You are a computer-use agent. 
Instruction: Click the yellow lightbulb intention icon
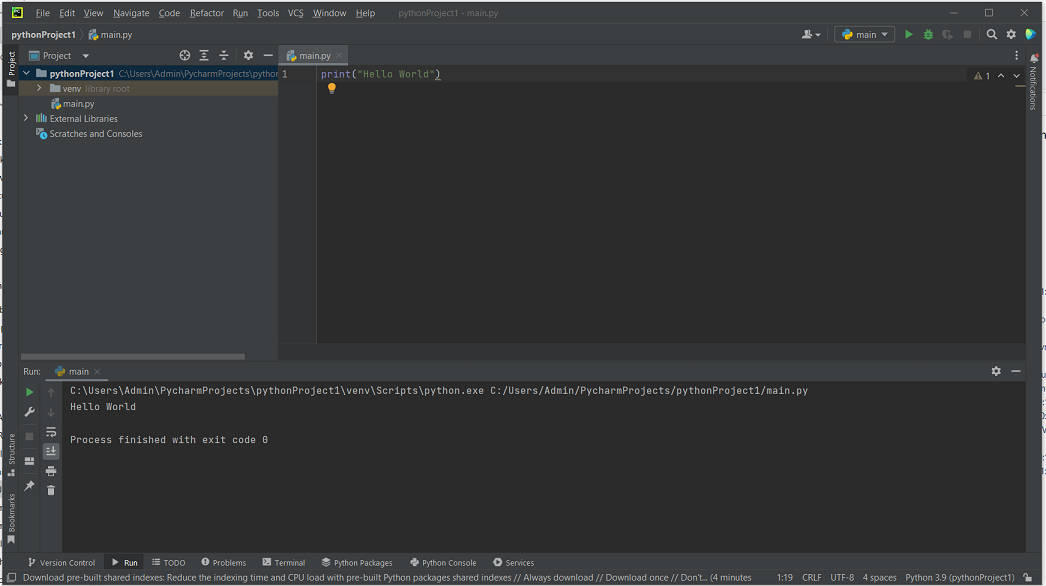(332, 88)
